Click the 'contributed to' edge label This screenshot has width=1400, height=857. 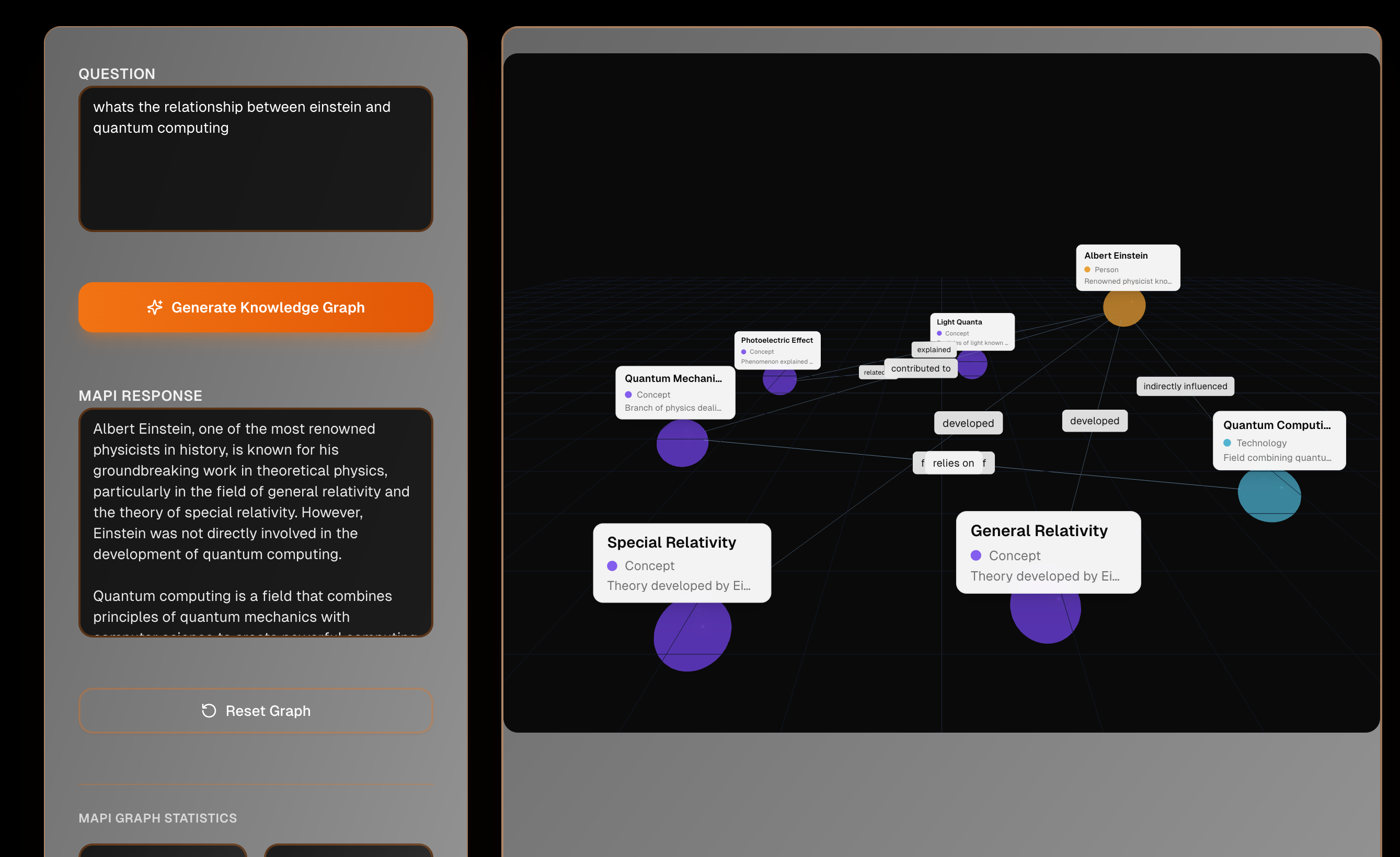point(921,368)
